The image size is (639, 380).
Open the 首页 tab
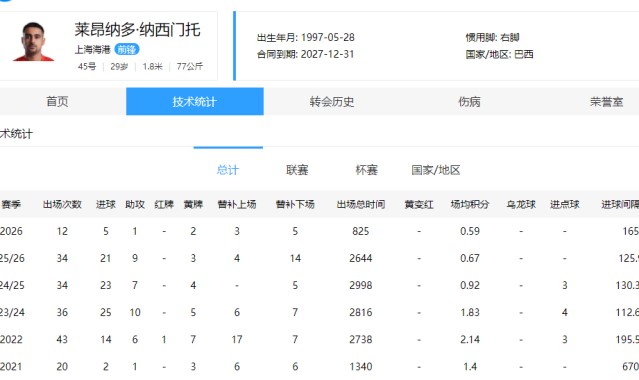tap(57, 102)
